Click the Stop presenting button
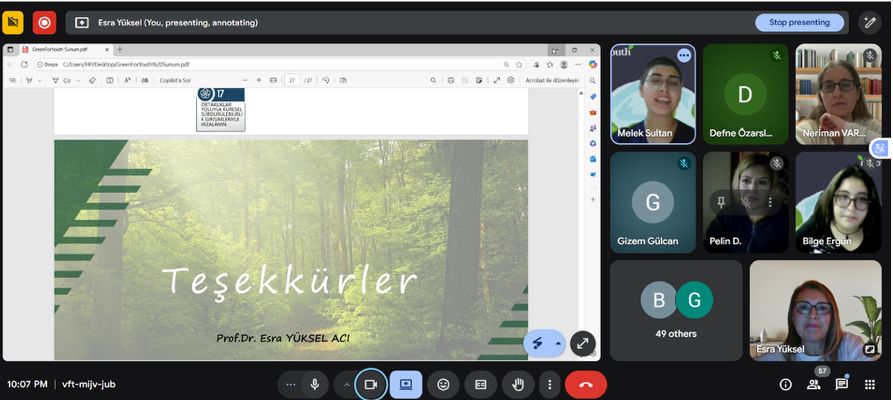Viewport: 893px width, 400px height. (799, 22)
